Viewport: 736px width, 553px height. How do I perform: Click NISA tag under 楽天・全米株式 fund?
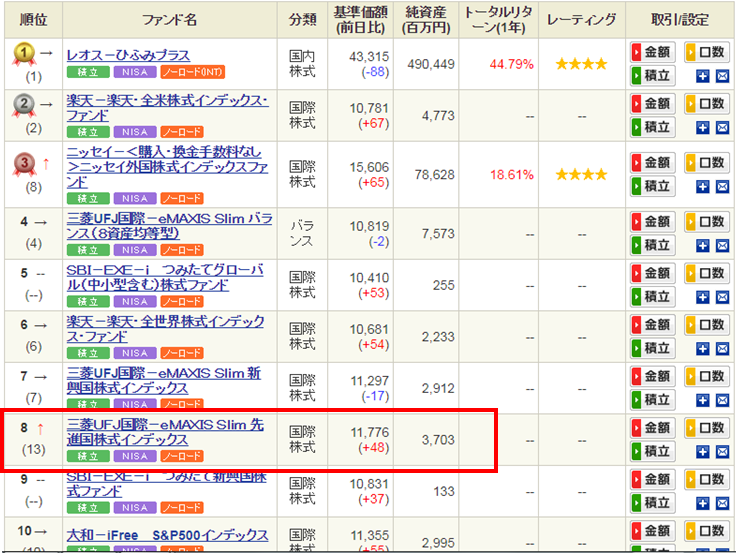pos(135,132)
